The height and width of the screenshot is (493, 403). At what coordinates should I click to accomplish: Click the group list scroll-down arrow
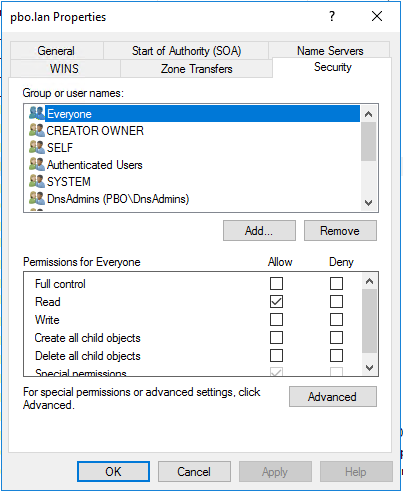click(368, 203)
